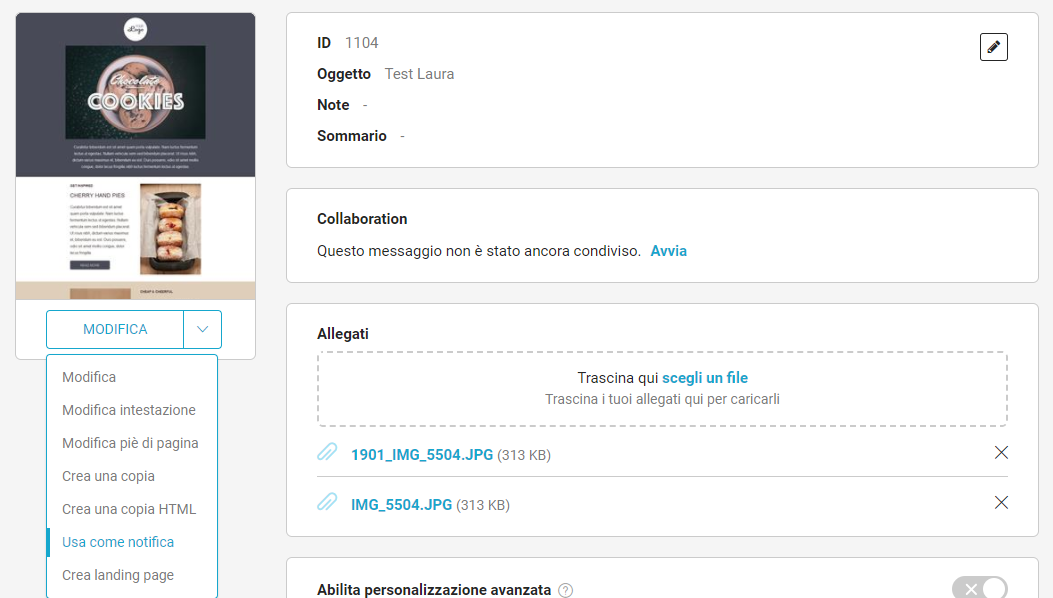Click paperclip icon beside IMG_5504.JPG
Screen dimensions: 1053x598
coord(327,503)
